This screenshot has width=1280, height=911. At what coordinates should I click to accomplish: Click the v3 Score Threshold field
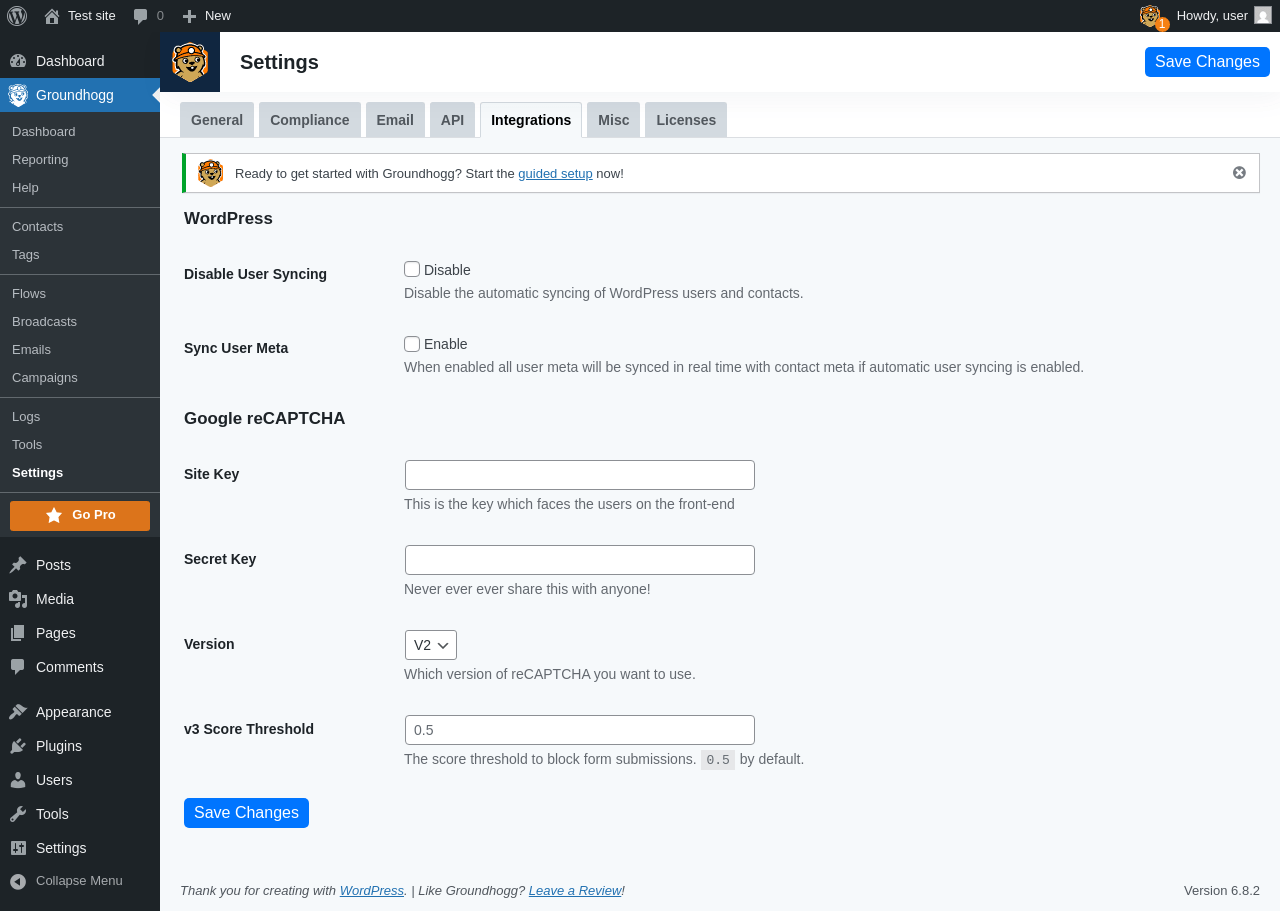coord(580,730)
